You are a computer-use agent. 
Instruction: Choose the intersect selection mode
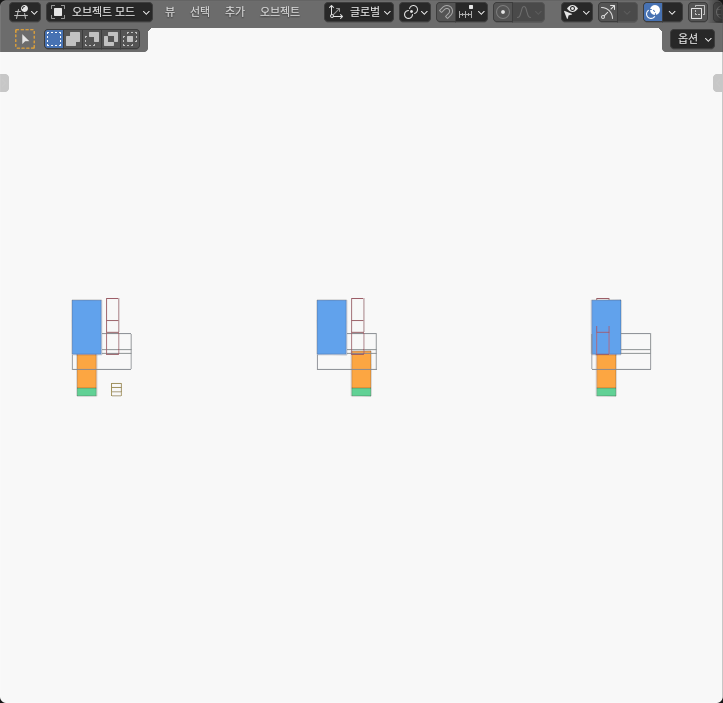click(130, 39)
